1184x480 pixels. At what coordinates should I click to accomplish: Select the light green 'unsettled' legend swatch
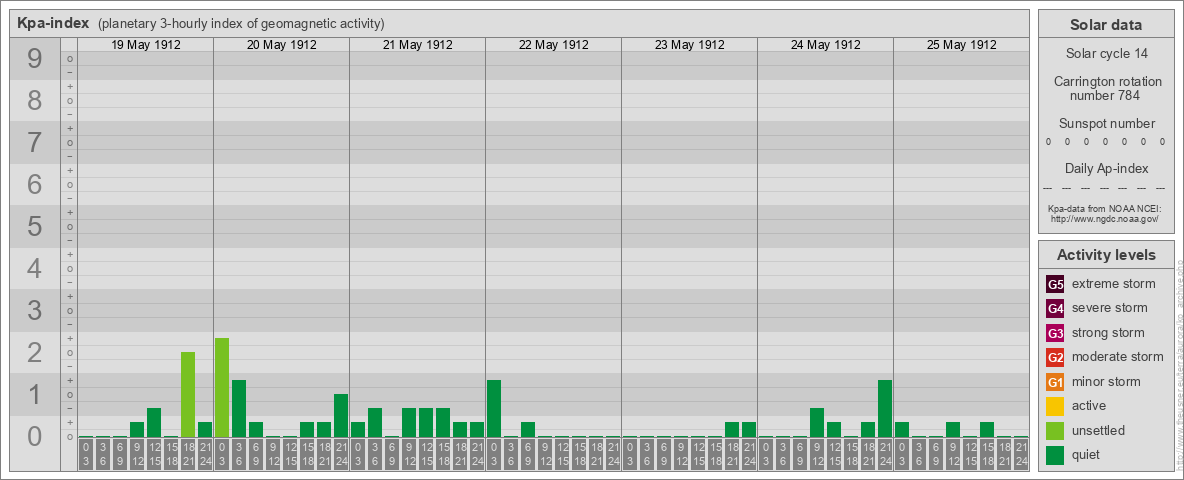click(1056, 430)
